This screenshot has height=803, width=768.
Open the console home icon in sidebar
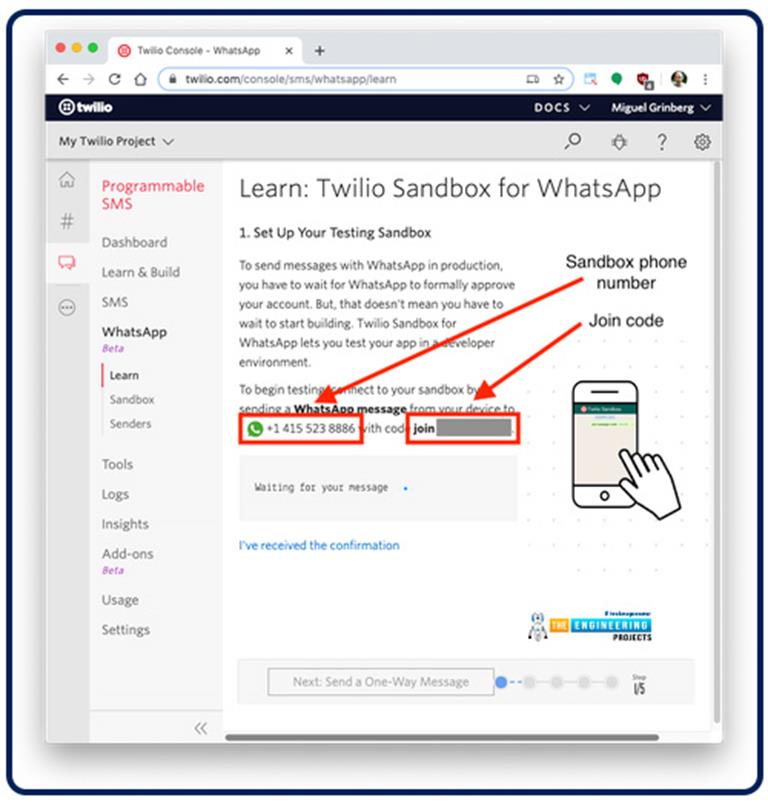click(x=67, y=180)
